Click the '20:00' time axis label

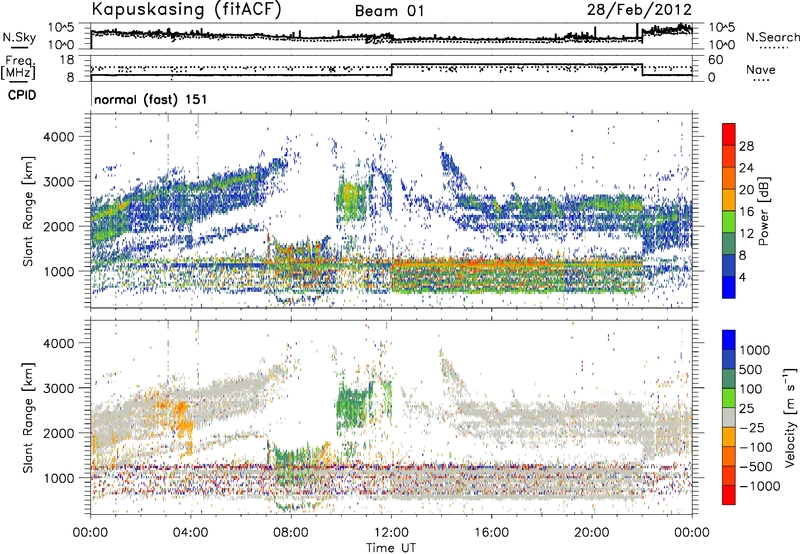pos(592,532)
